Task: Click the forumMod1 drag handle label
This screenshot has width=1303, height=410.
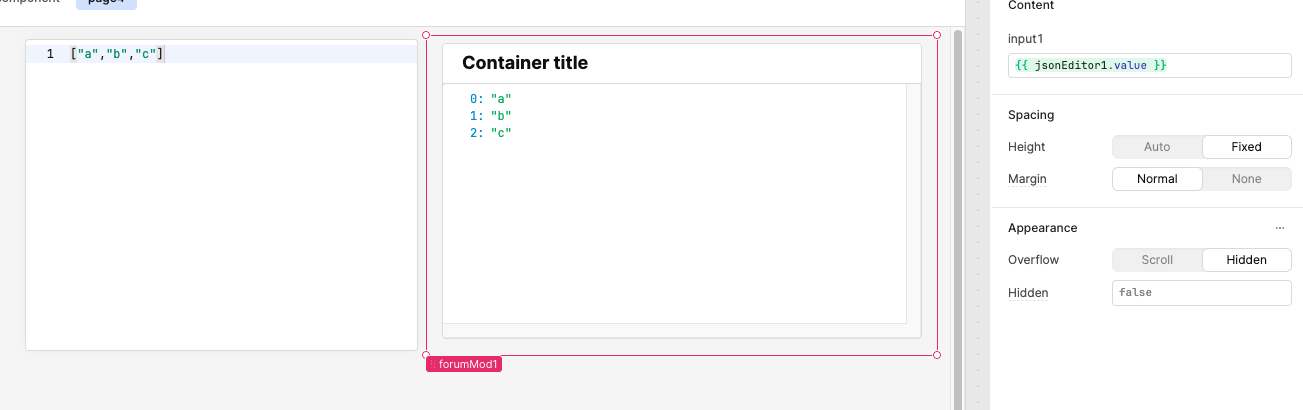Action: click(x=464, y=365)
